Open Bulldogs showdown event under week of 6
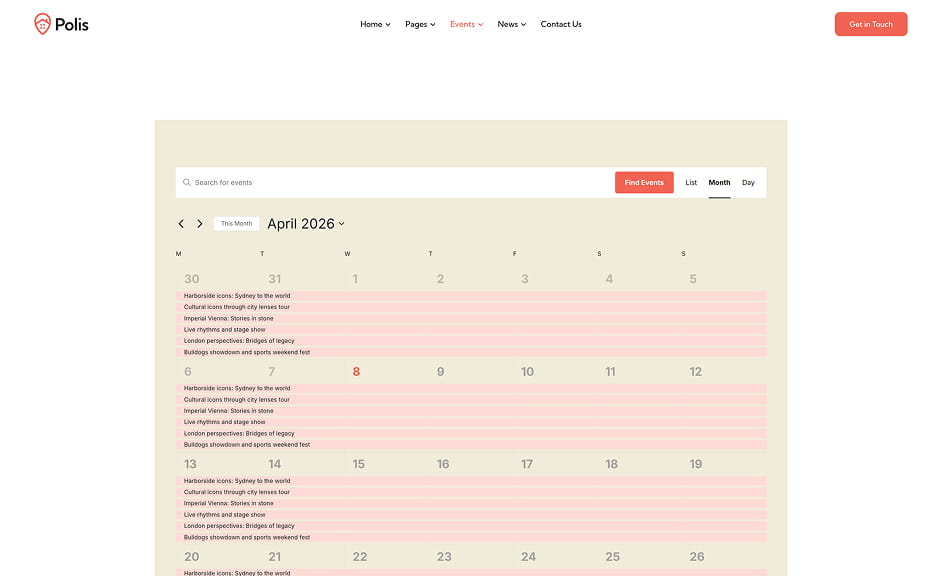Image resolution: width=942 pixels, height=576 pixels. pos(471,444)
